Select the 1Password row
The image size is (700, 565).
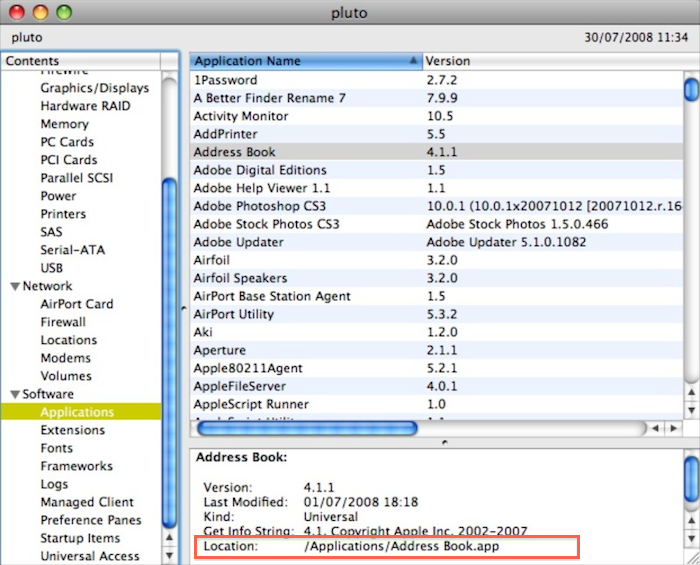point(437,80)
